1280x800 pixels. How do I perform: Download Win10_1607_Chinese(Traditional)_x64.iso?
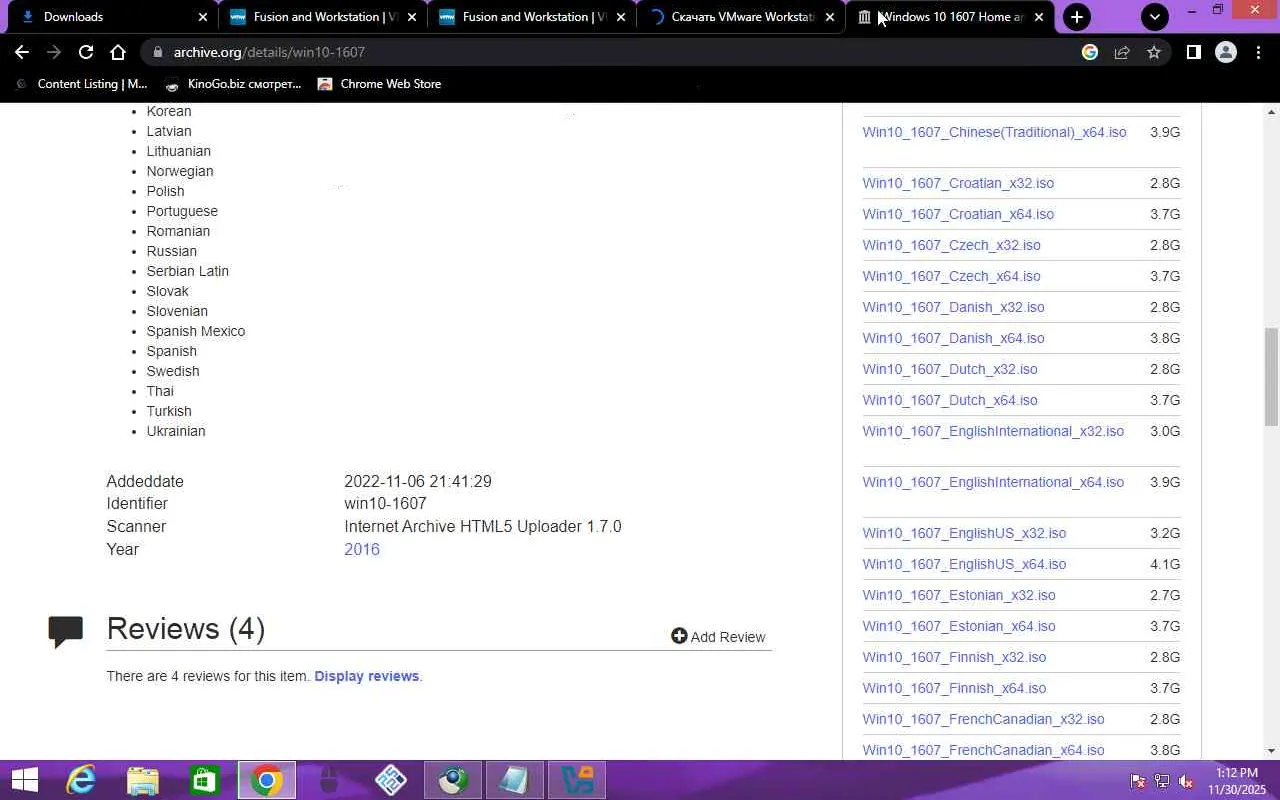coord(994,132)
